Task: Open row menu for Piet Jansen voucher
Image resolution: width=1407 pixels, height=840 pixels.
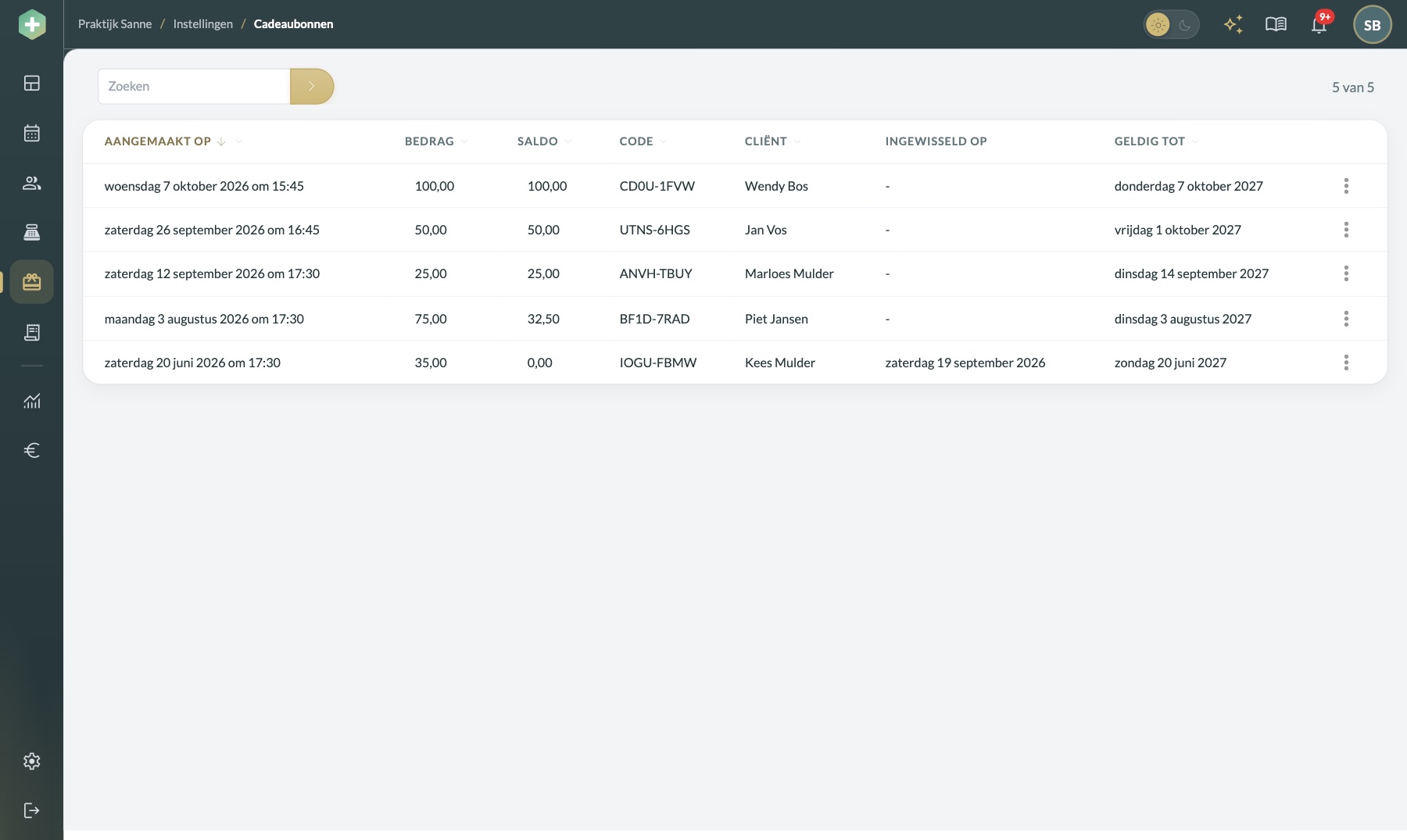Action: pos(1346,319)
